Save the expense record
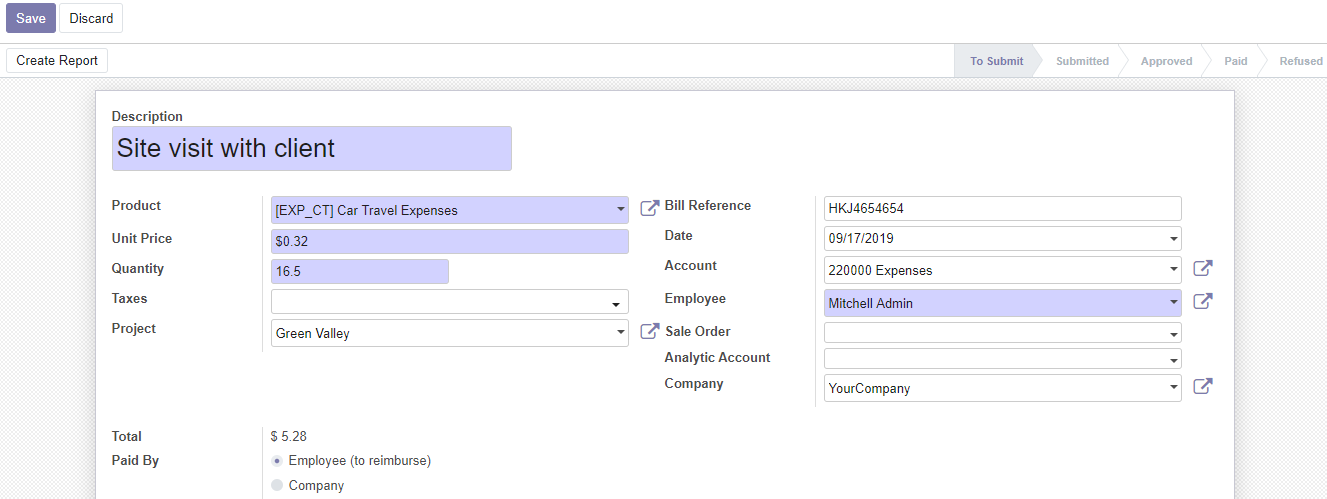The image size is (1327, 499). coord(30,18)
